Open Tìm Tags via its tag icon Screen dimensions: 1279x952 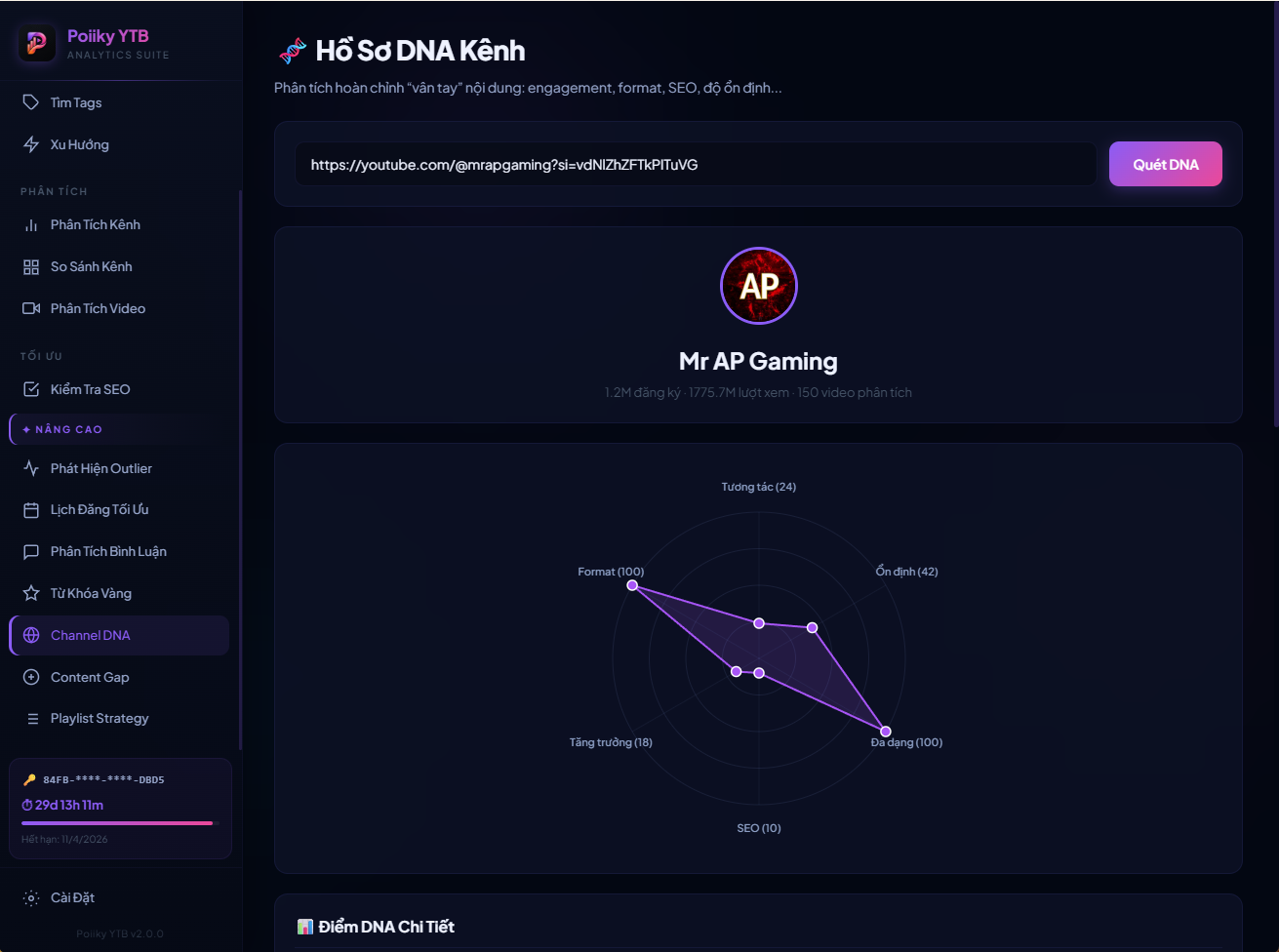pos(31,102)
